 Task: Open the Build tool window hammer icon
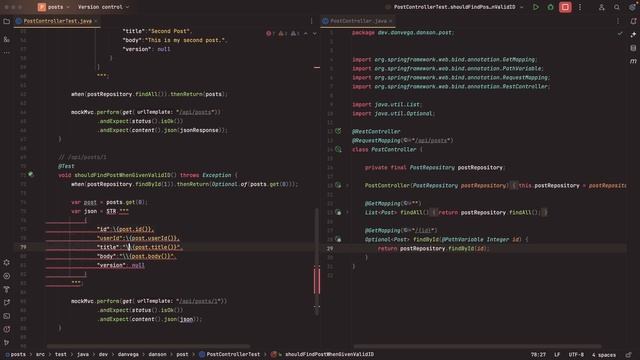[x=7, y=289]
